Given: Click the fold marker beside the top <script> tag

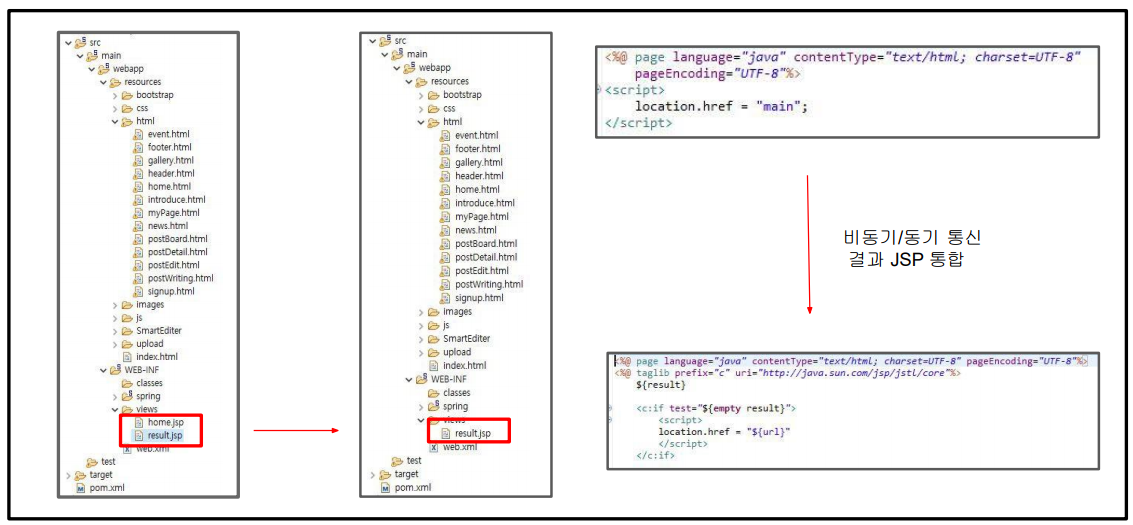Looking at the screenshot, I should [600, 90].
